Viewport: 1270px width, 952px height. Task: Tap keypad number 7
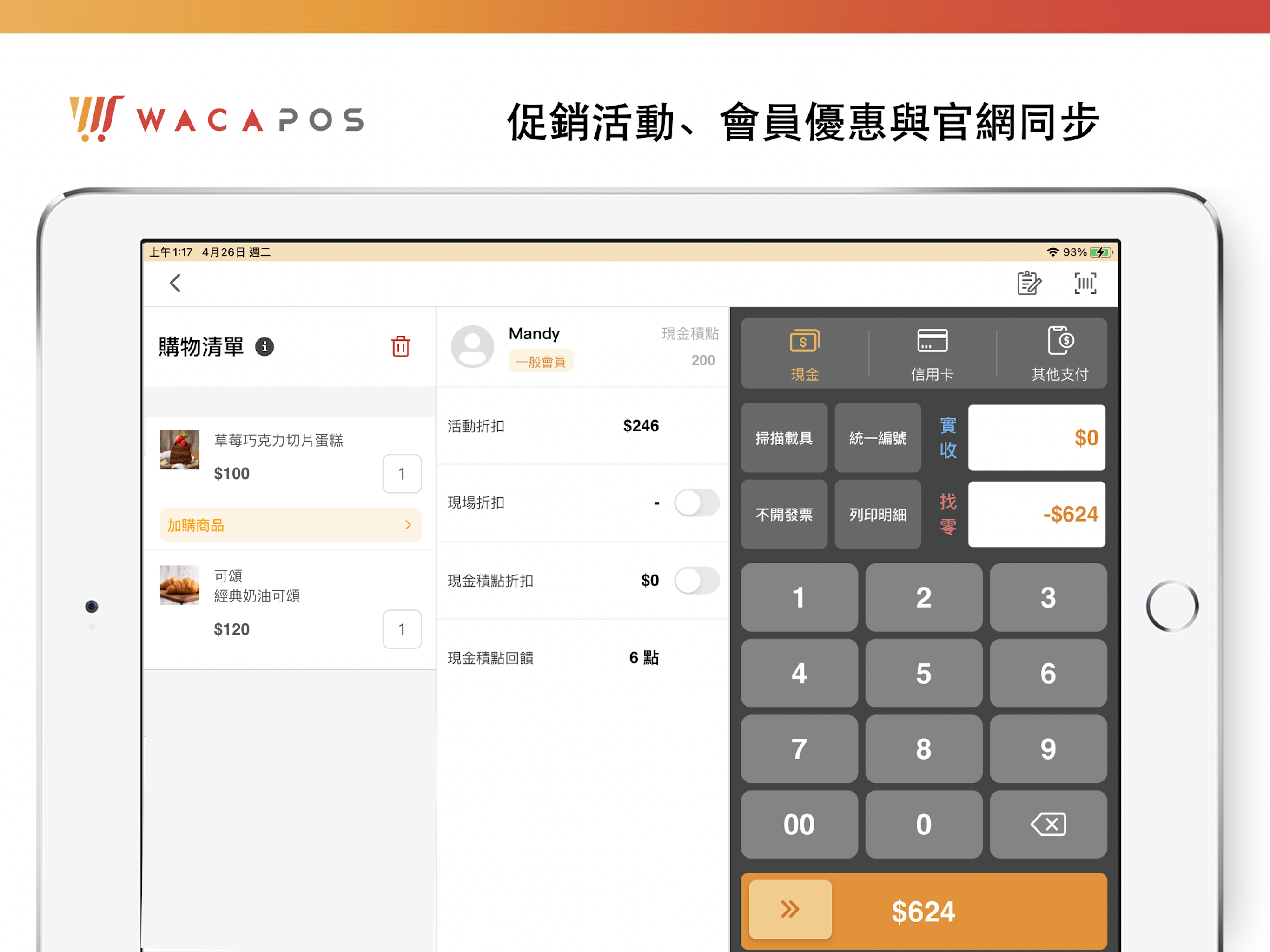[x=799, y=749]
